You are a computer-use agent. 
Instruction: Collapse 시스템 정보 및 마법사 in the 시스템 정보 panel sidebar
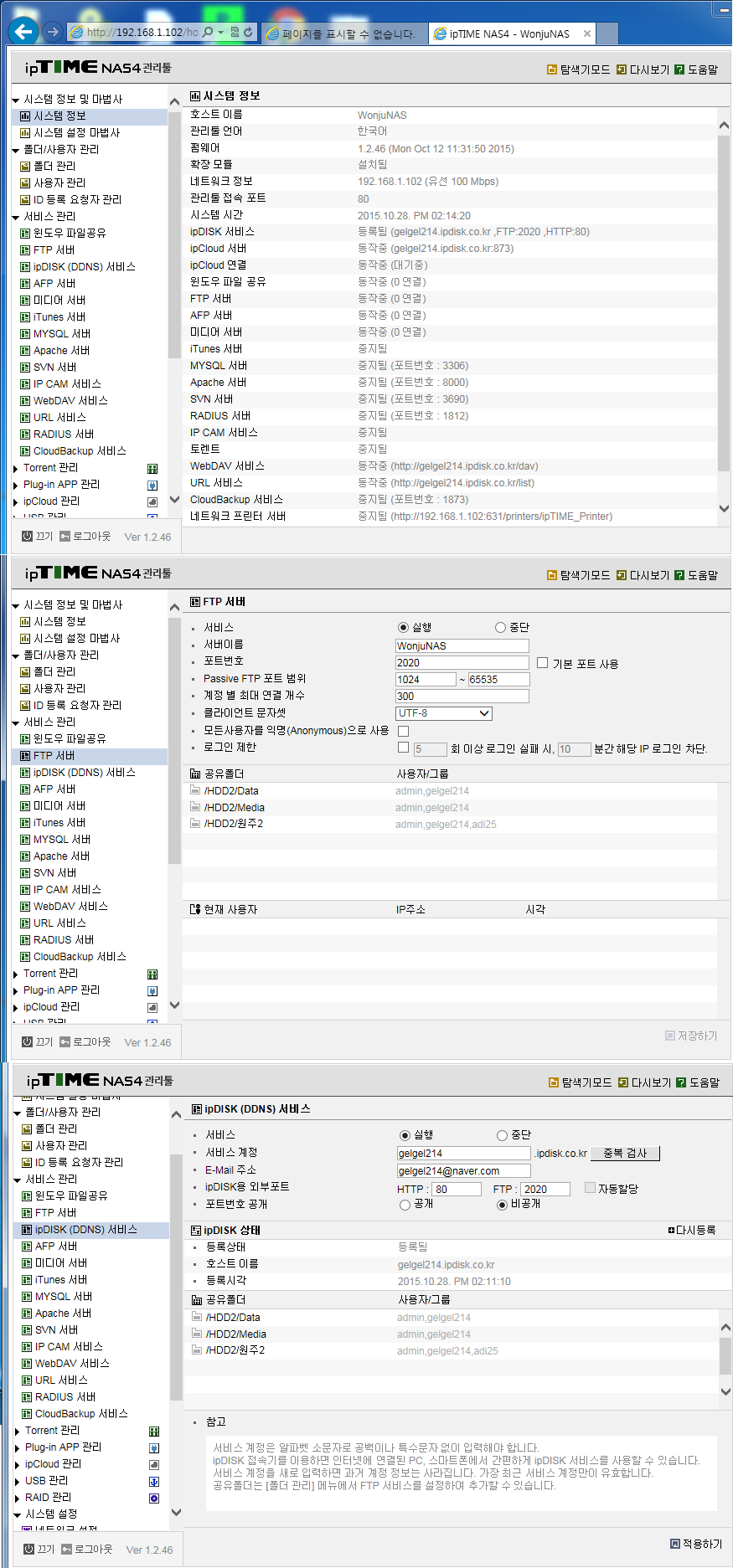point(16,100)
